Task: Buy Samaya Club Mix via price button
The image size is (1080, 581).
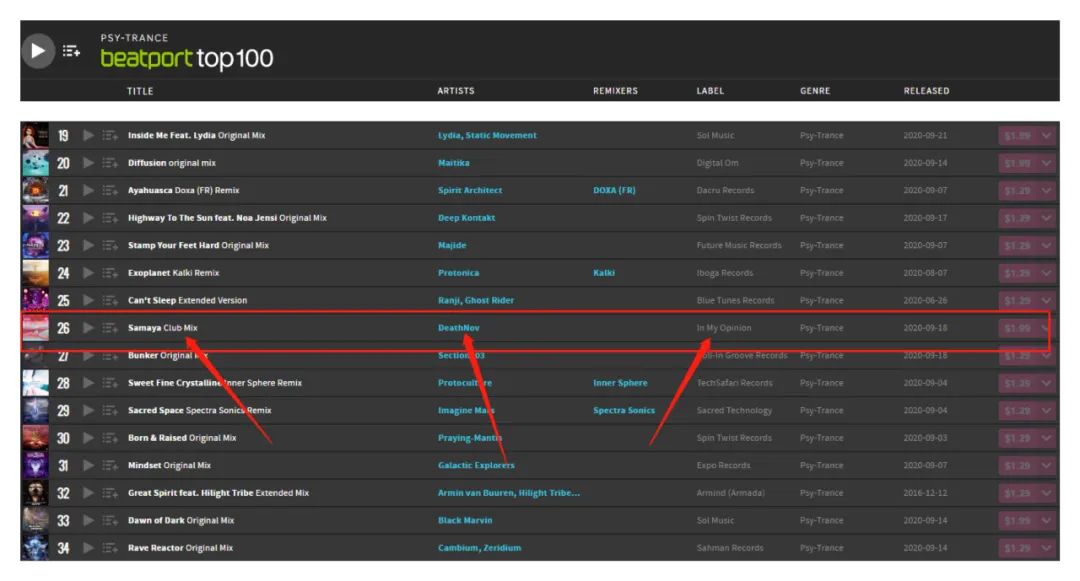Action: (1018, 328)
